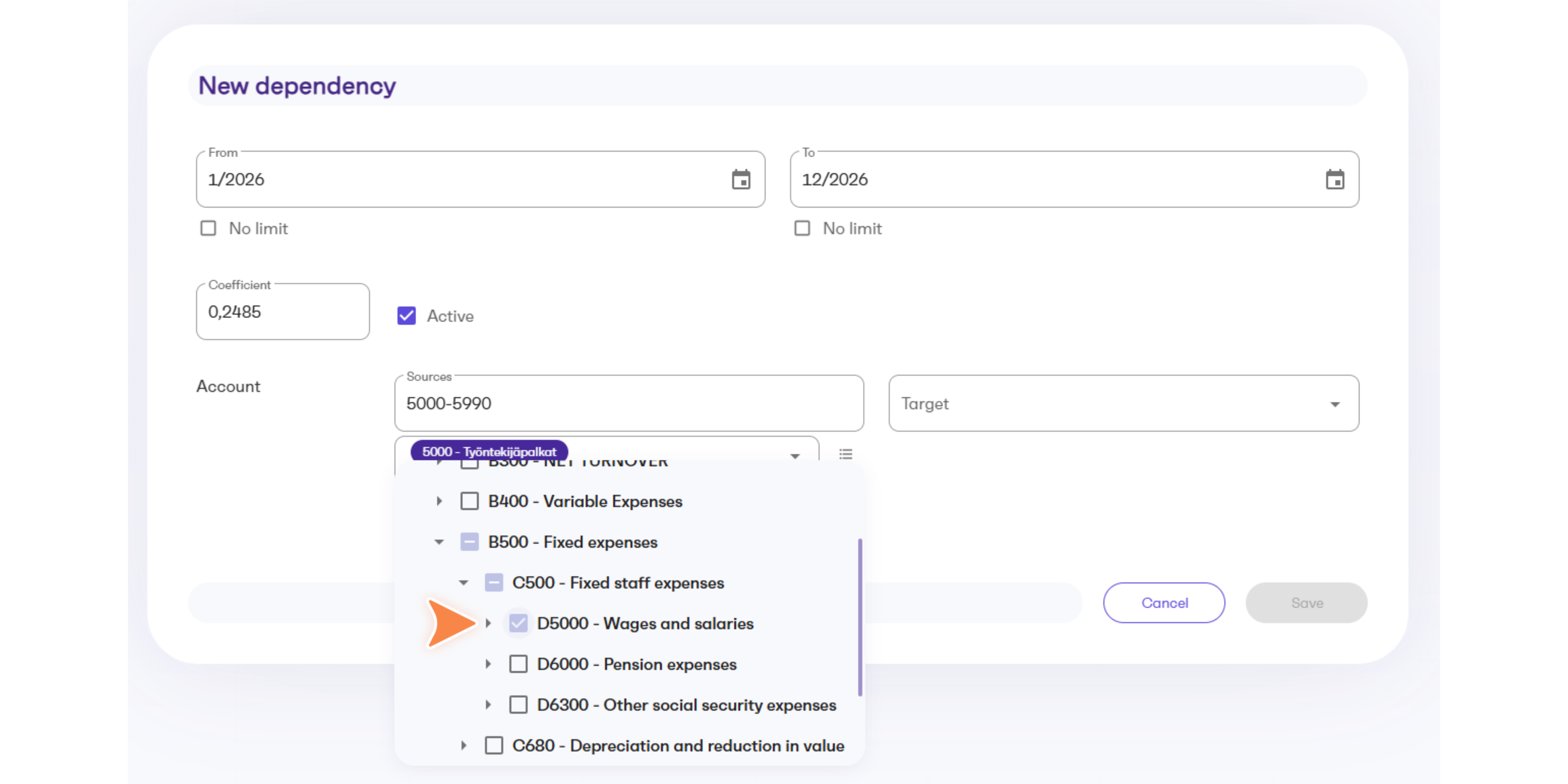Click the Account label

coord(228,387)
